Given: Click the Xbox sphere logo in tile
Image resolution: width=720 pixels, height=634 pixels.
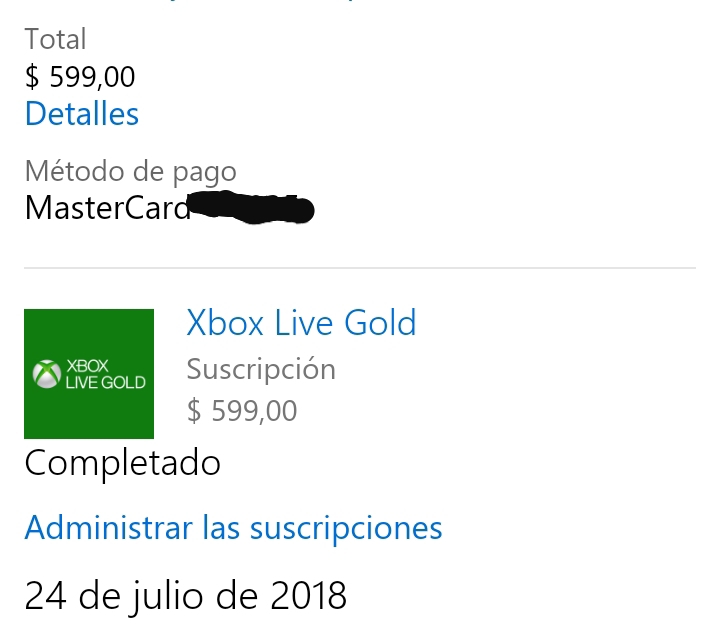Looking at the screenshot, I should (46, 374).
